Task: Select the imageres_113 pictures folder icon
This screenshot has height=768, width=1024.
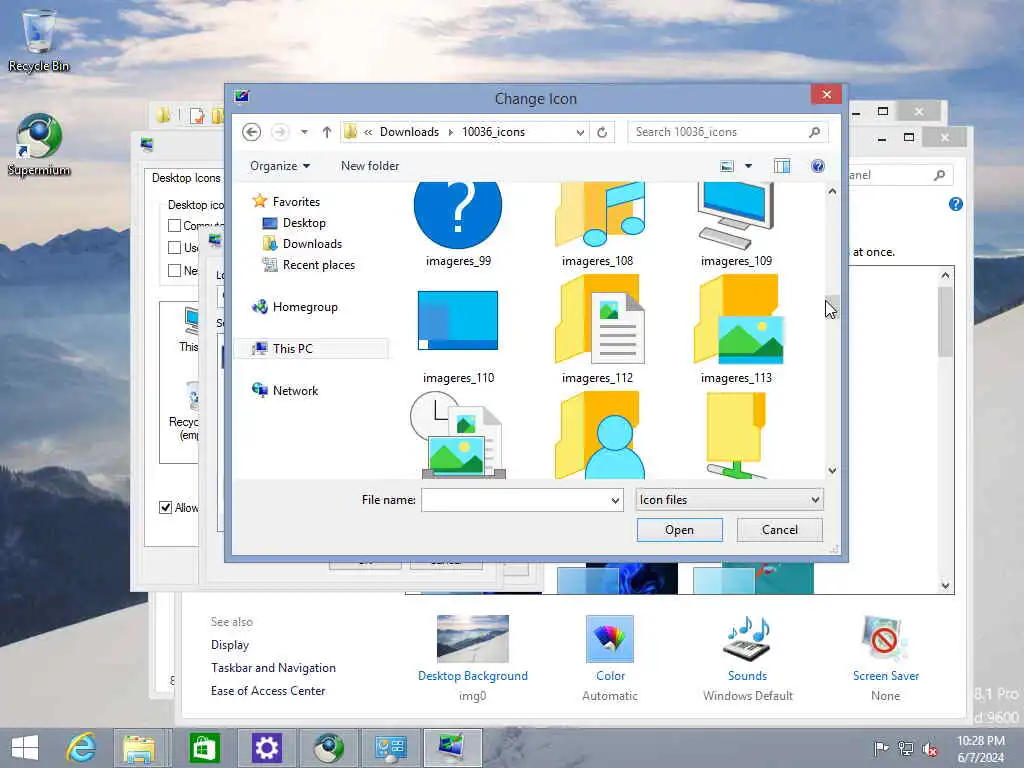Action: (736, 330)
